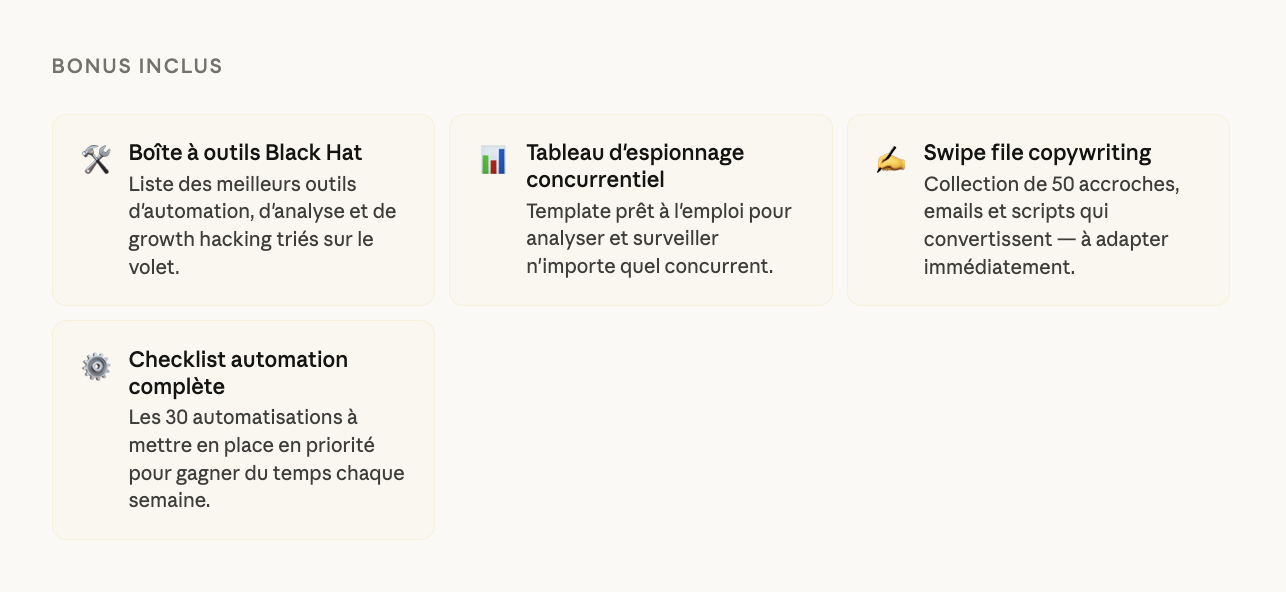1286x592 pixels.
Task: Select the 'Checklist automation complète' title
Action: point(238,373)
